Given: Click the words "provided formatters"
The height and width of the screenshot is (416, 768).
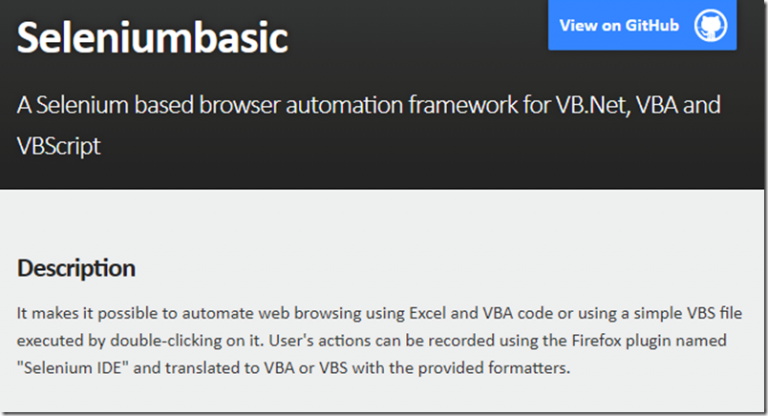Looking at the screenshot, I should 502,368.
